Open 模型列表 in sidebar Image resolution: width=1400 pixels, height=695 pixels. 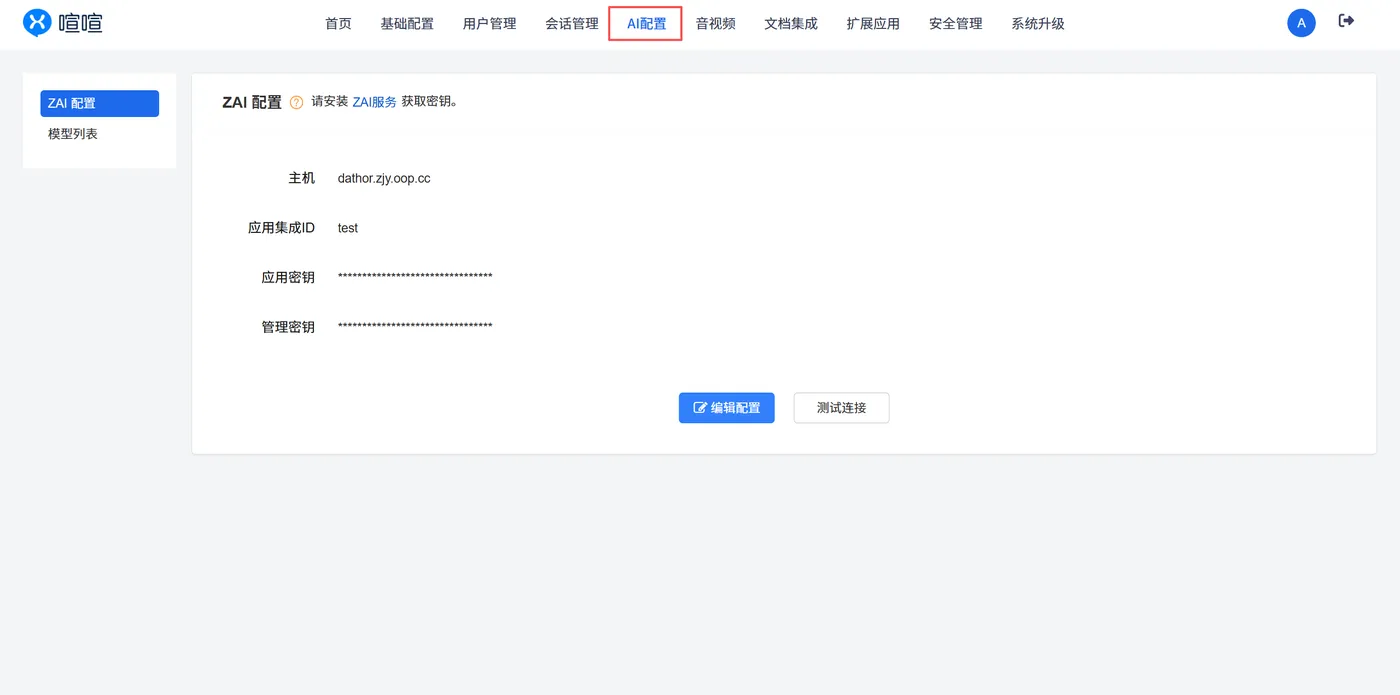73,134
